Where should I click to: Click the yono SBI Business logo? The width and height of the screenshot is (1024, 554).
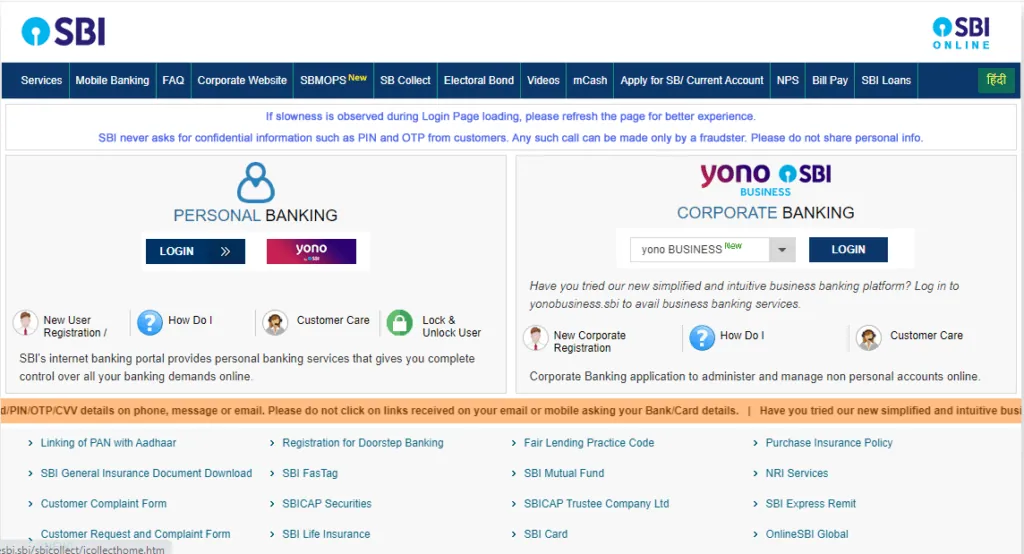coord(765,180)
